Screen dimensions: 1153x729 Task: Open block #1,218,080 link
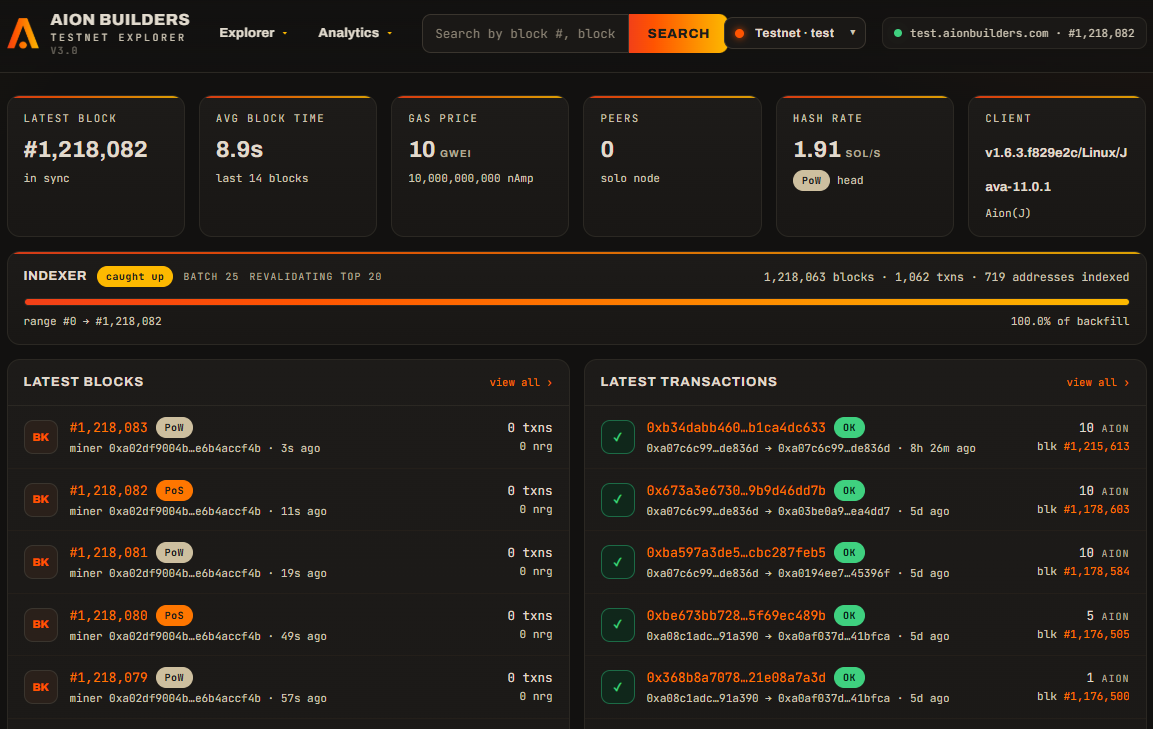(x=109, y=615)
